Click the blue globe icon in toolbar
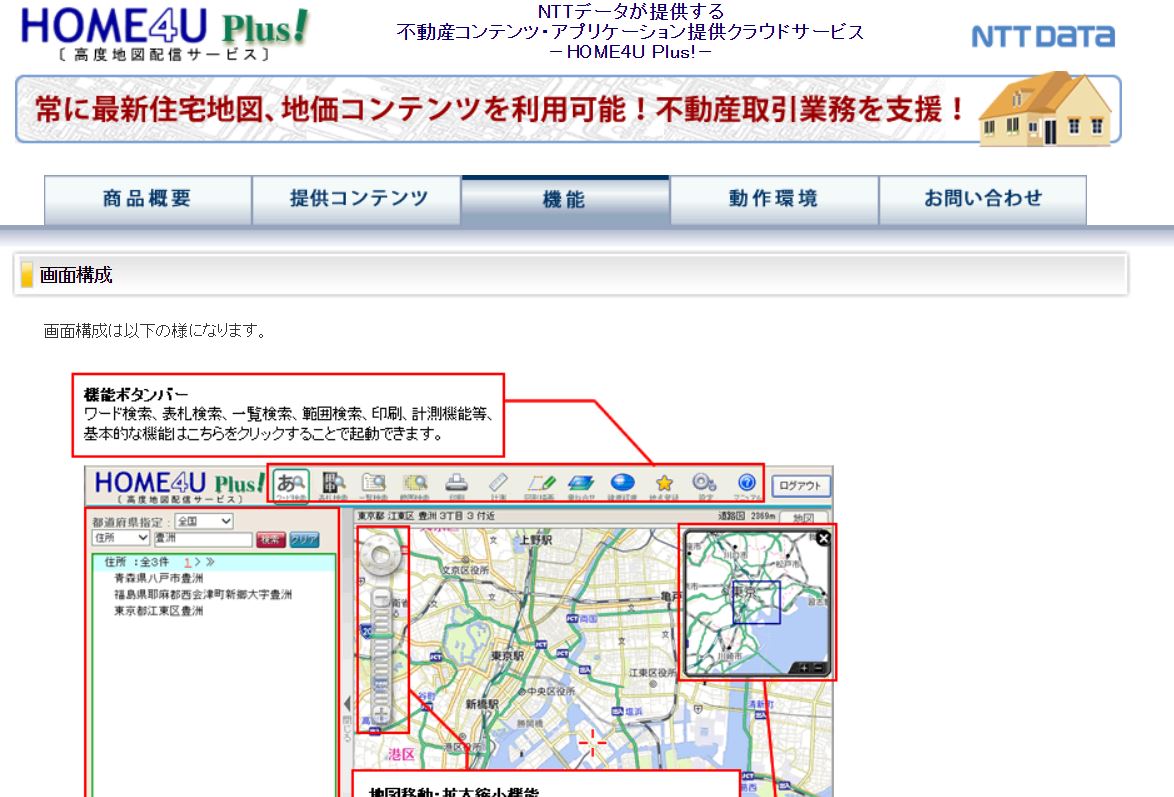This screenshot has width=1174, height=797. (622, 485)
